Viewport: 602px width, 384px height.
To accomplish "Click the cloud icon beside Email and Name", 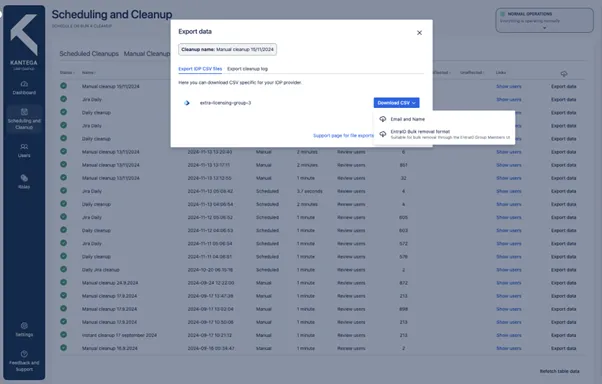I will point(383,119).
